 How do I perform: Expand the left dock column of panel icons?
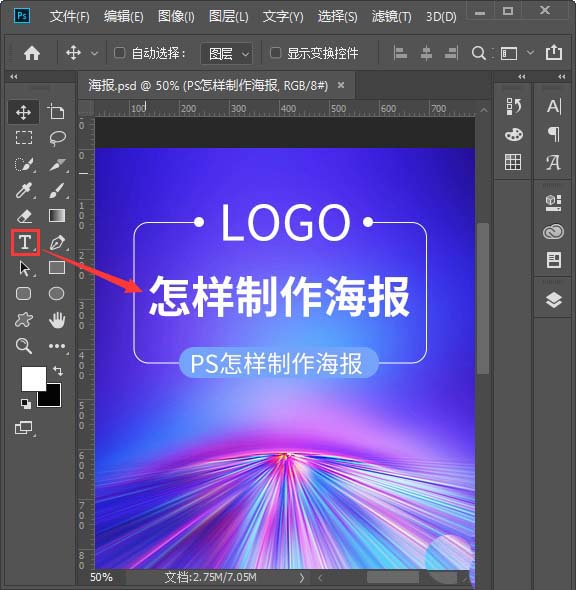coord(521,76)
